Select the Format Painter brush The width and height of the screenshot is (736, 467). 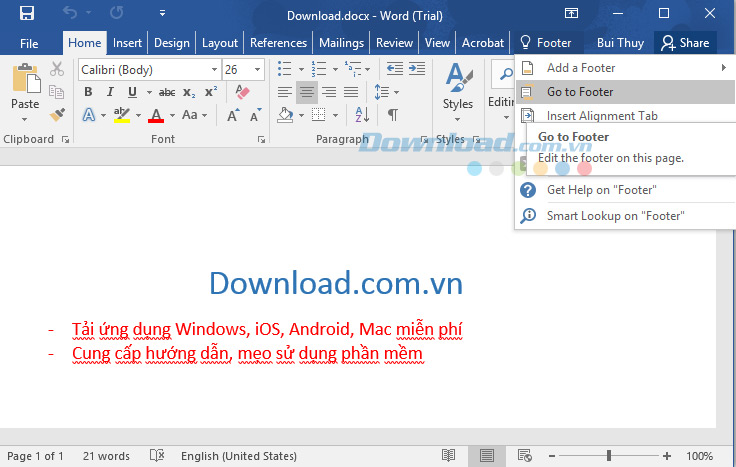[x=57, y=115]
